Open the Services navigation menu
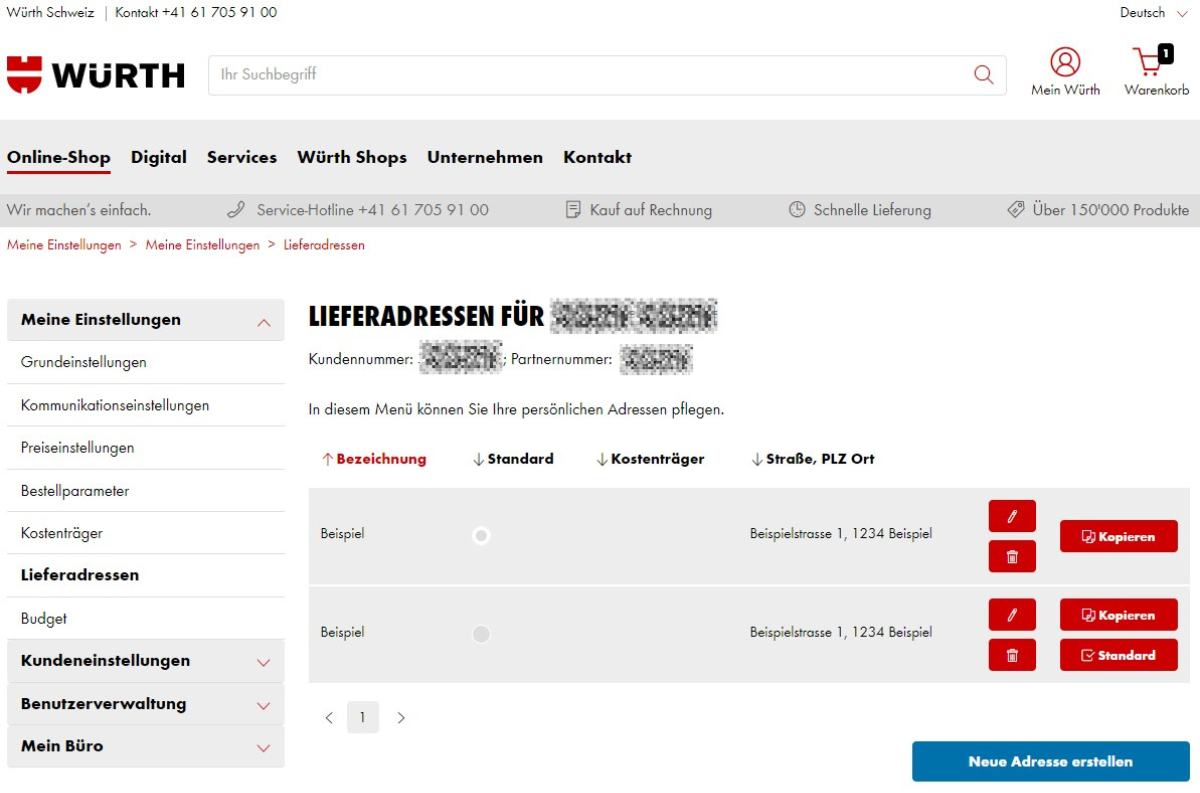The image size is (1200, 793). point(242,157)
